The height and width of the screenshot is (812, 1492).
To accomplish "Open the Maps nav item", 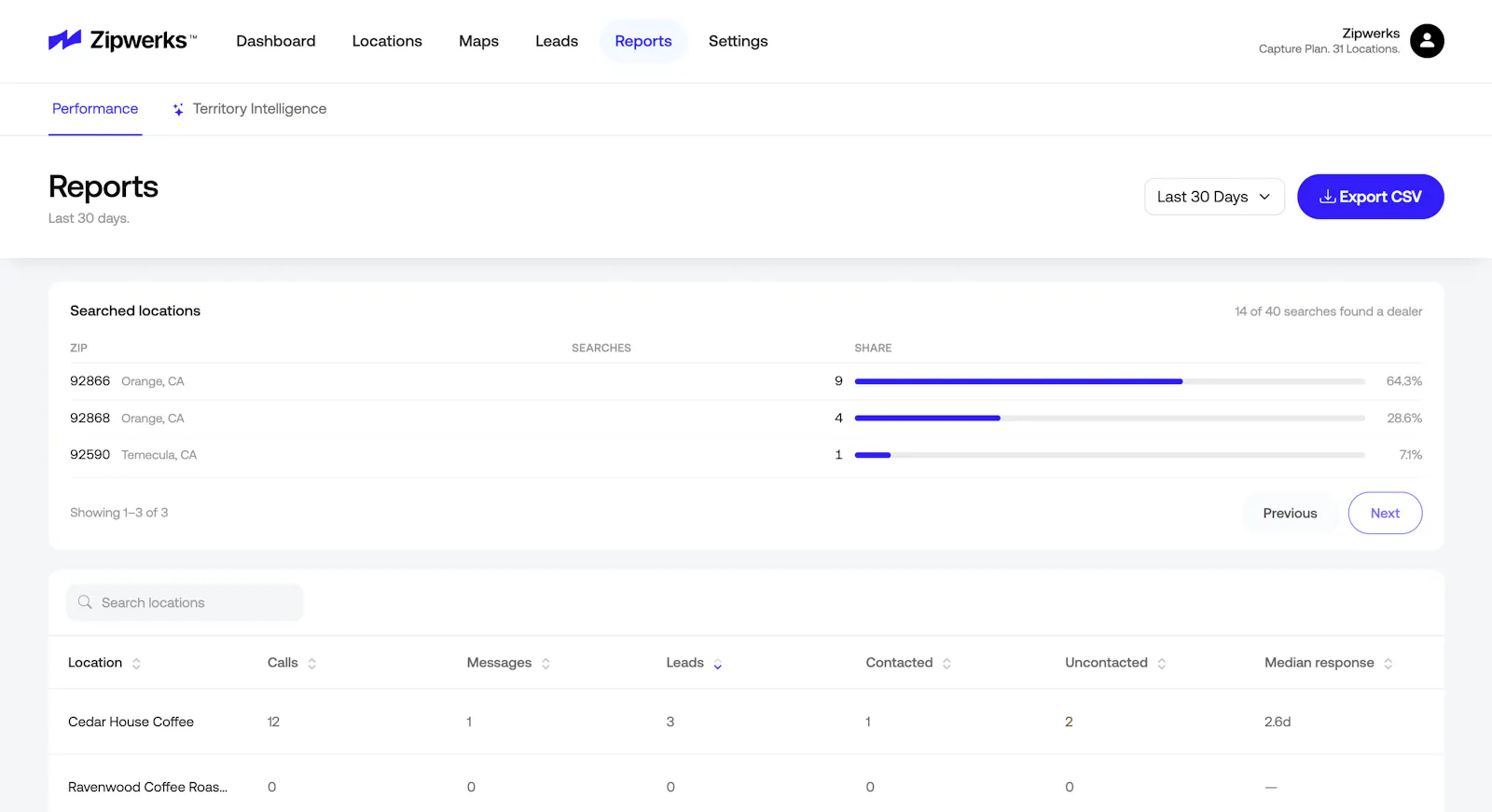I will point(478,41).
